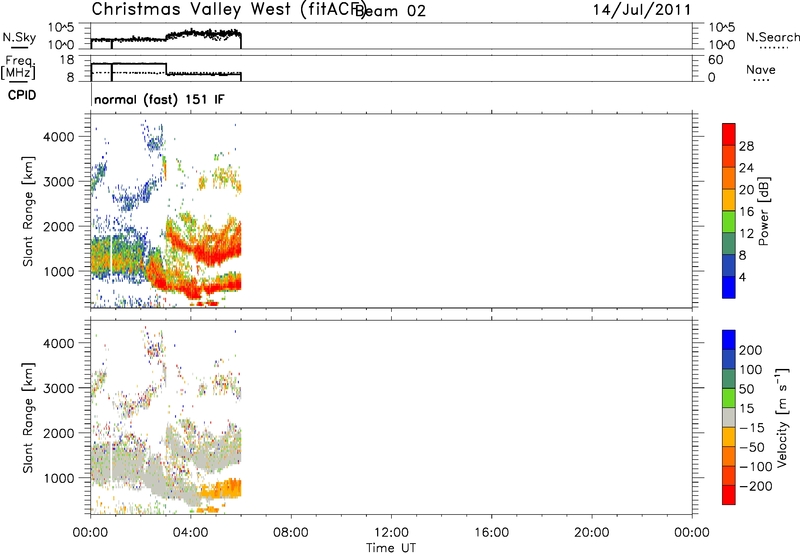Click the "28" label on the power scale

(746, 146)
